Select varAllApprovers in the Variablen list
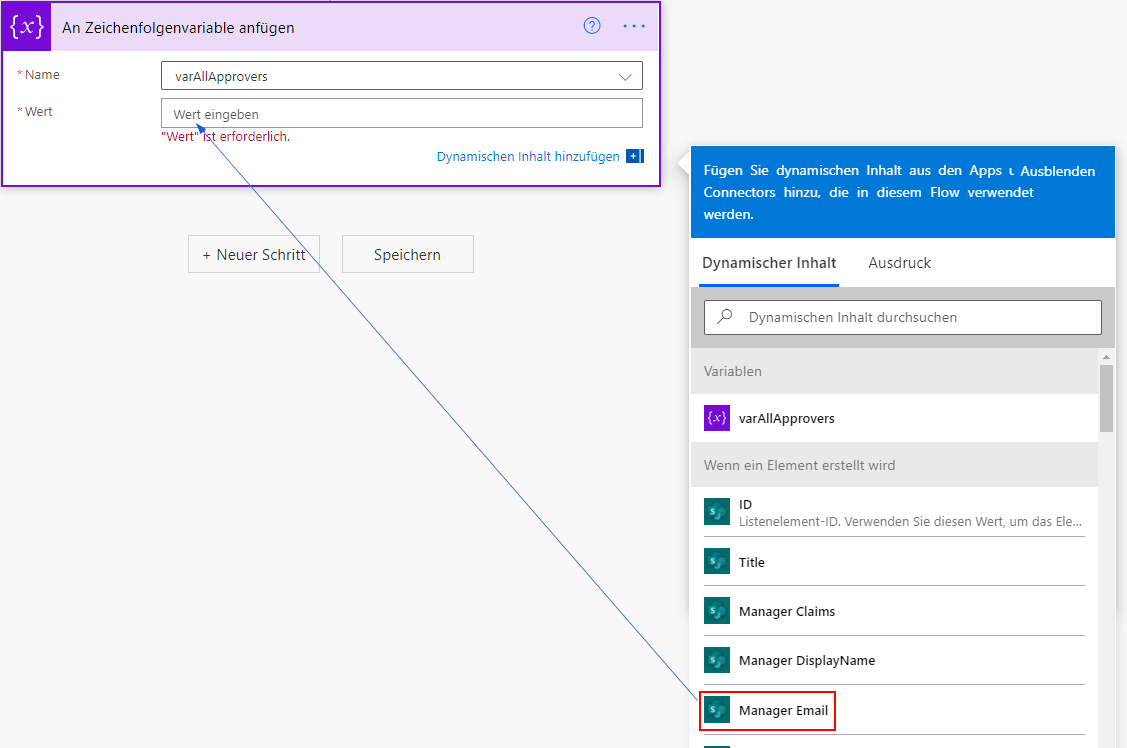This screenshot has height=748, width=1127. coord(894,418)
